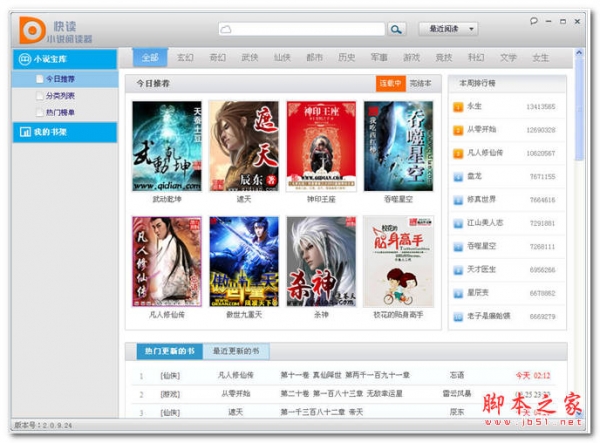Select the 历史 category tab
Viewport: 600px width, 443px height.
[347, 58]
